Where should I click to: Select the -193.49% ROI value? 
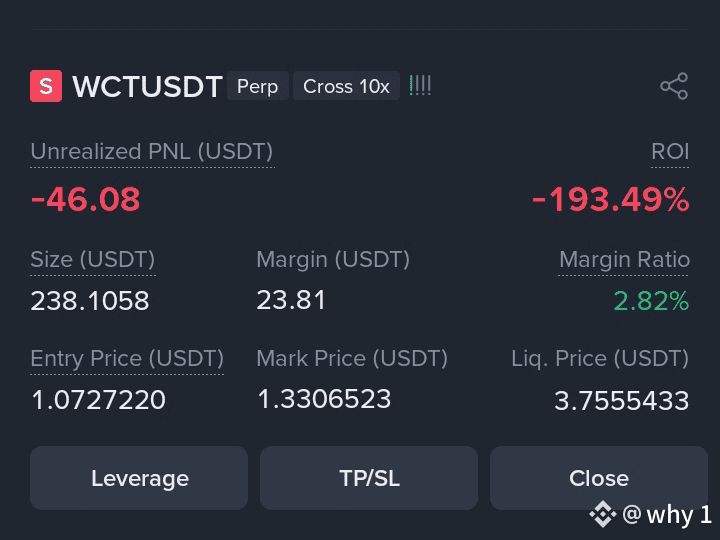click(x=610, y=200)
